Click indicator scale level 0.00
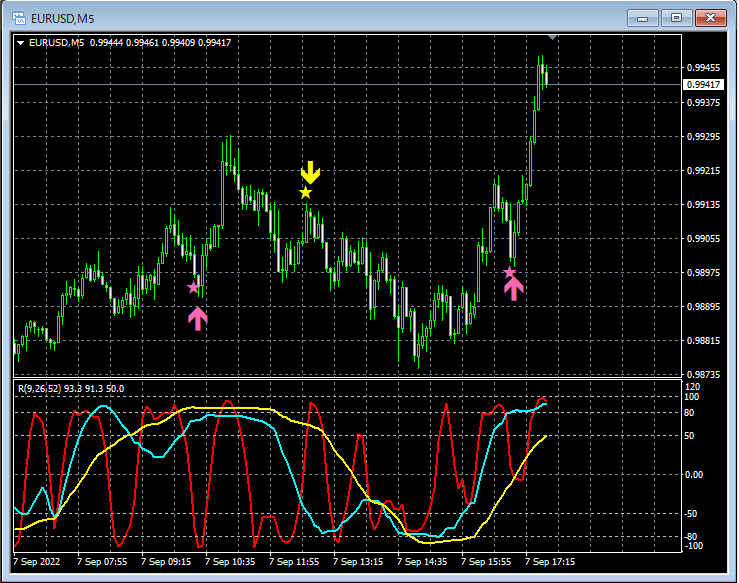Image resolution: width=739 pixels, height=583 pixels. click(693, 475)
